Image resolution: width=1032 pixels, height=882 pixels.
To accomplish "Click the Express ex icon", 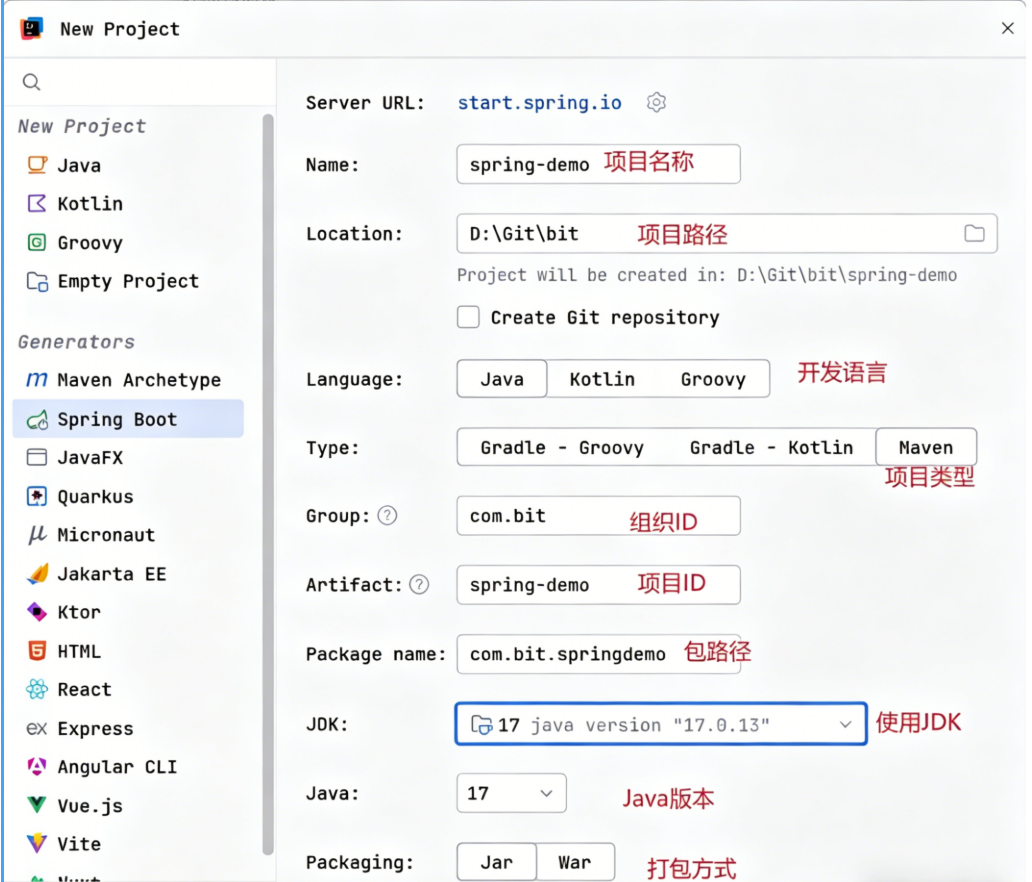I will tap(37, 729).
